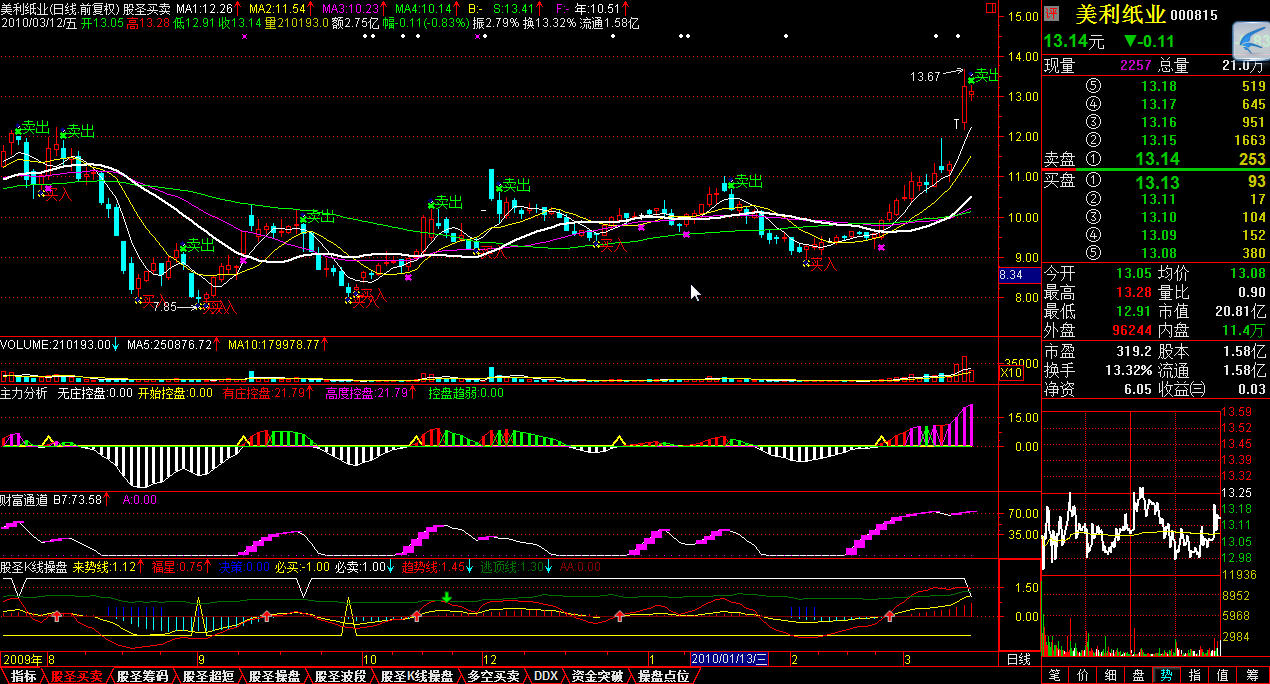Click the 市值 value 20.81亿

click(1241, 310)
